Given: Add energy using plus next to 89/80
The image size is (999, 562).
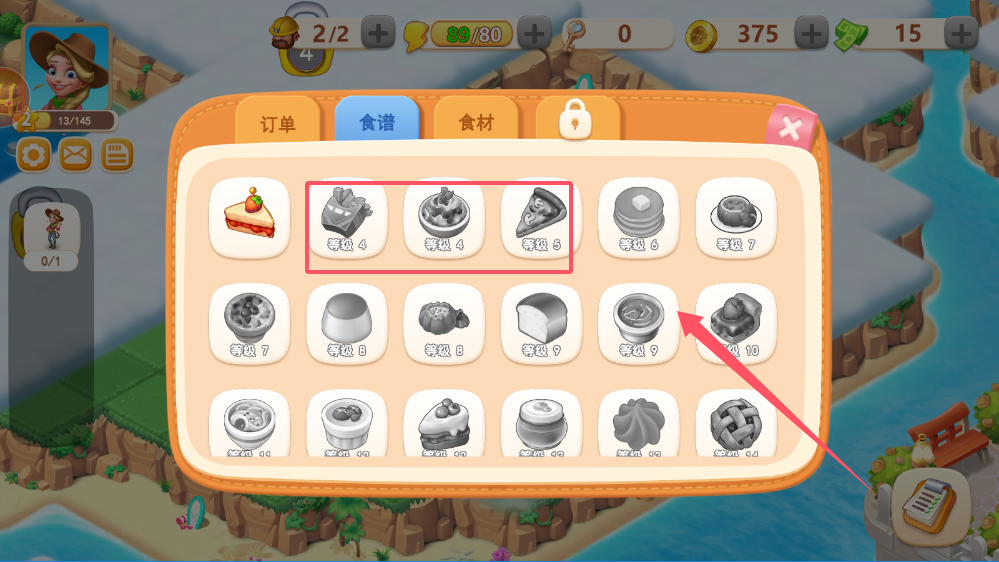Looking at the screenshot, I should [534, 33].
